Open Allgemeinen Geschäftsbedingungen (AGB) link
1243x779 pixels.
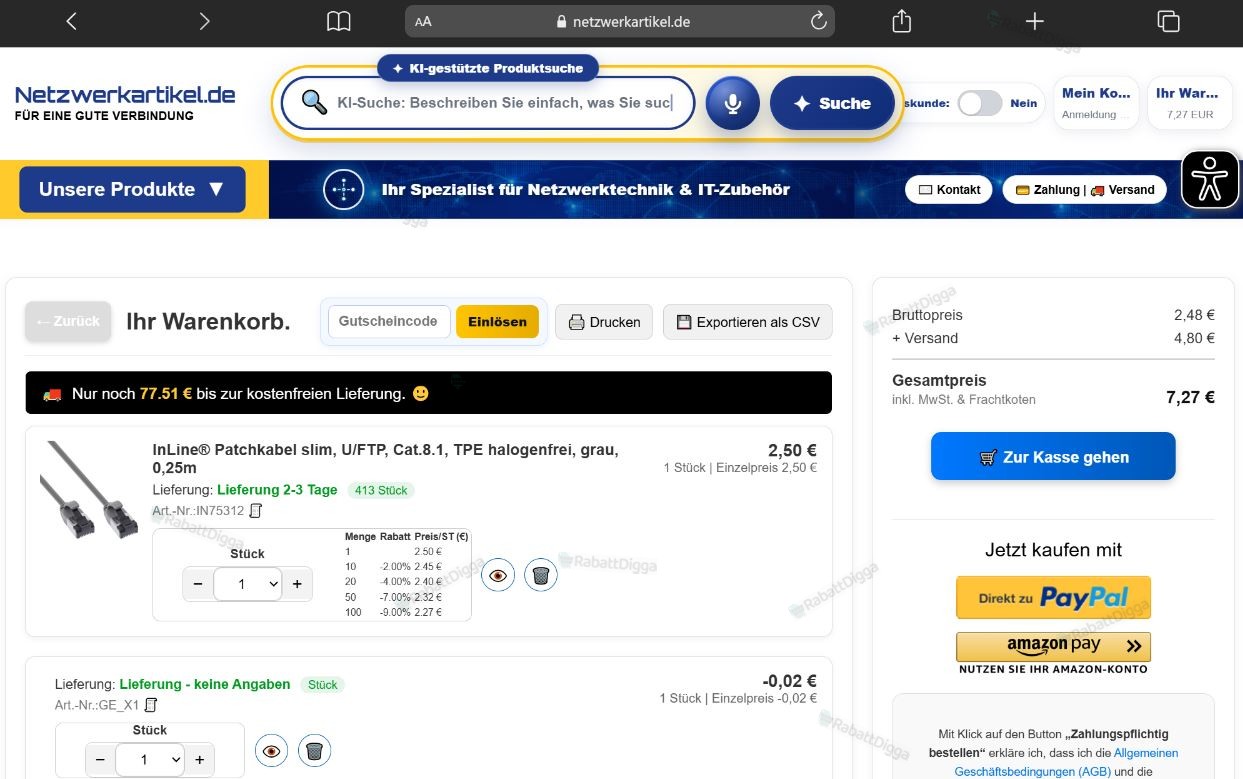coord(1067,762)
